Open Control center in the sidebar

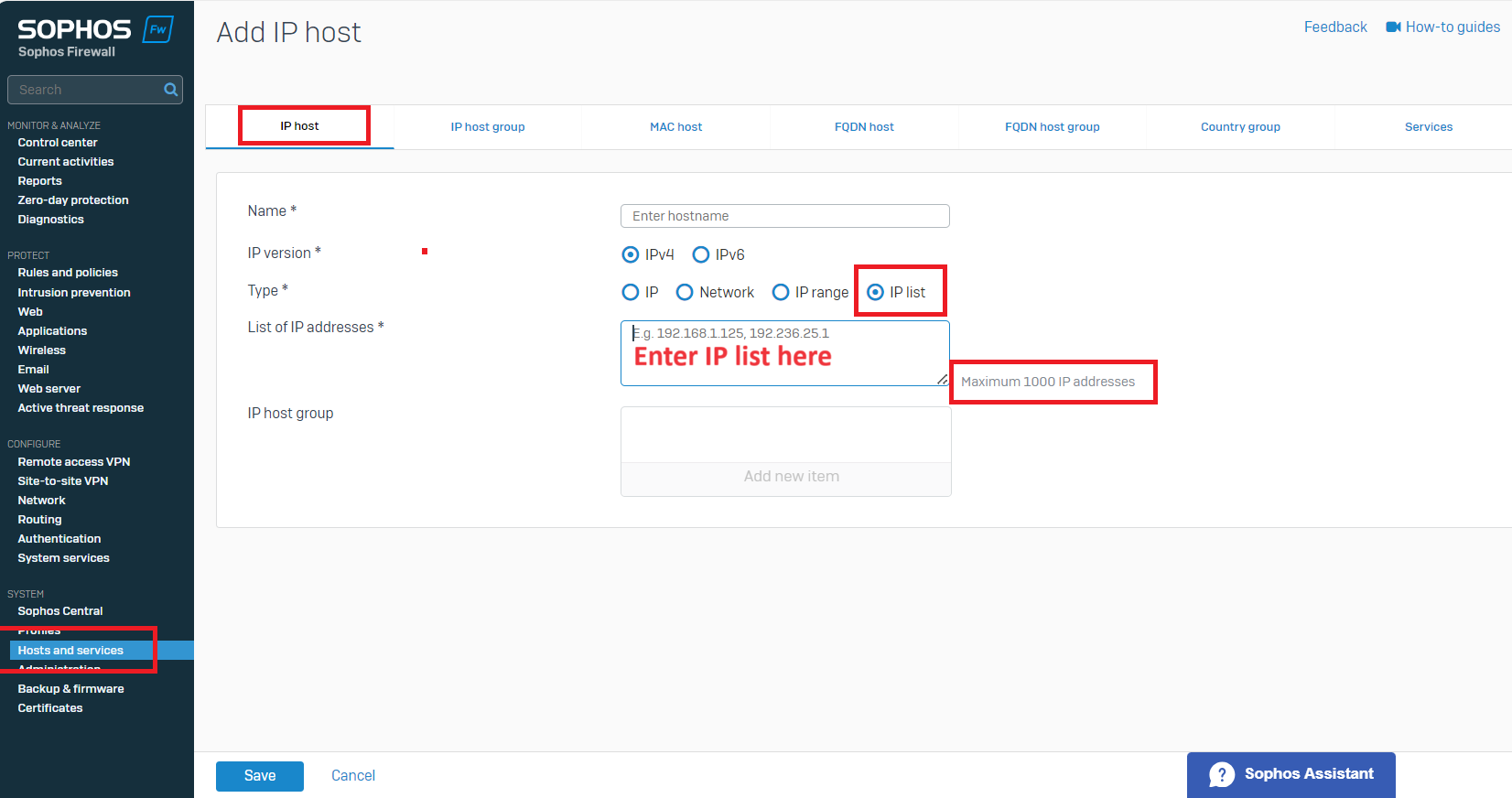pos(58,143)
